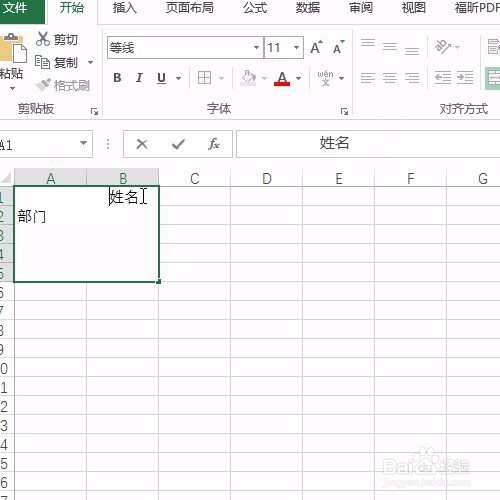Increase font size with large A icon
This screenshot has height=500, width=500.
click(x=316, y=48)
